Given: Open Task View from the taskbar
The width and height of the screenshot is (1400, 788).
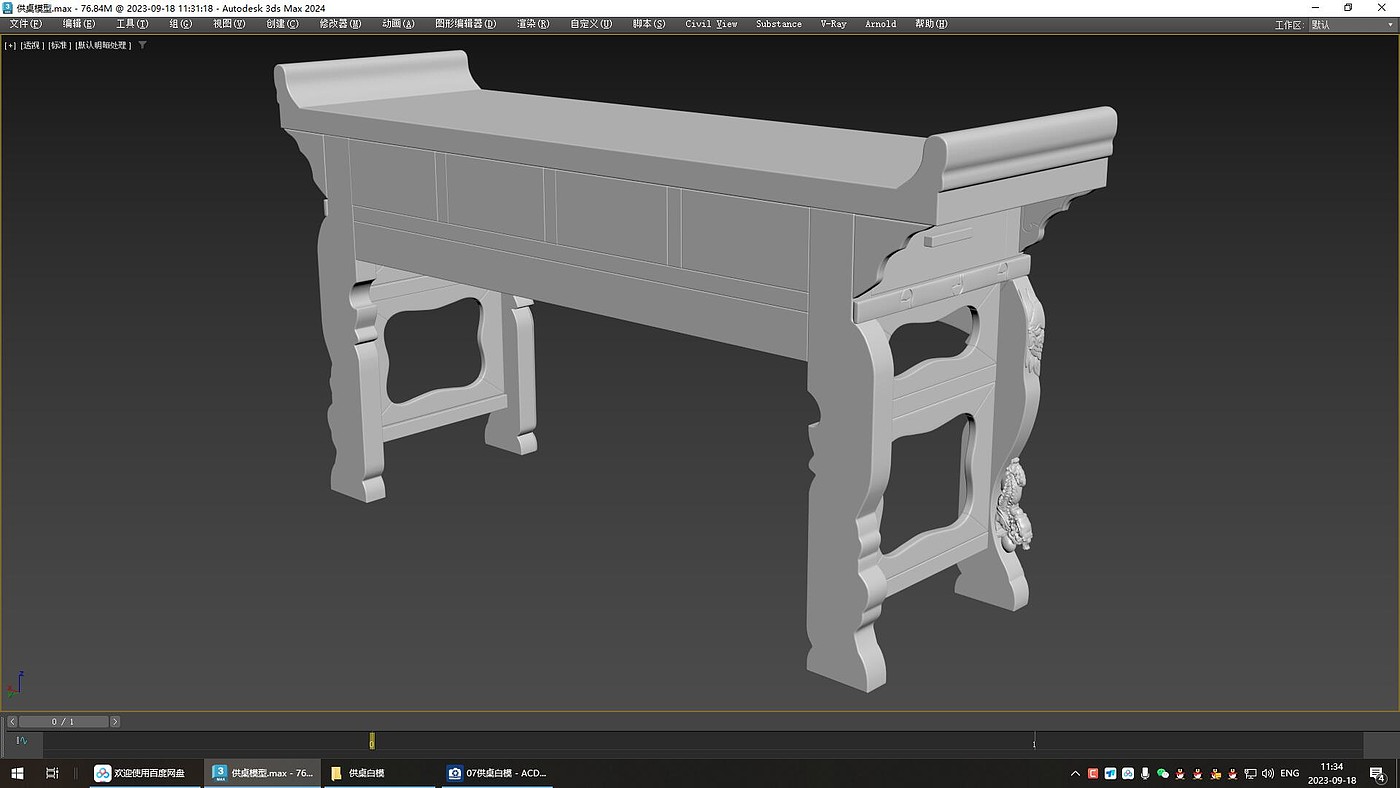Looking at the screenshot, I should 52,773.
